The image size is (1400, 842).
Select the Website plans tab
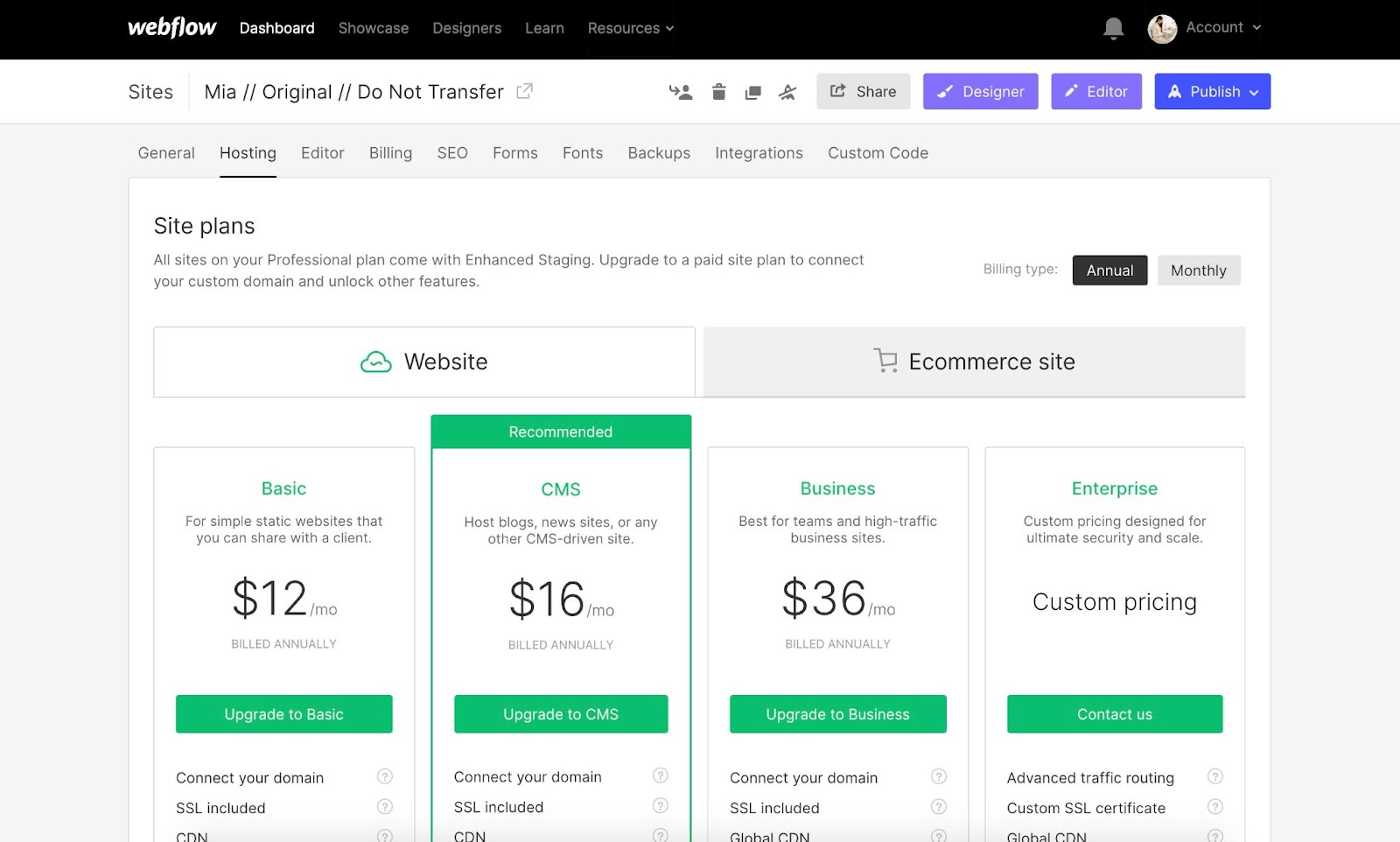(x=424, y=362)
